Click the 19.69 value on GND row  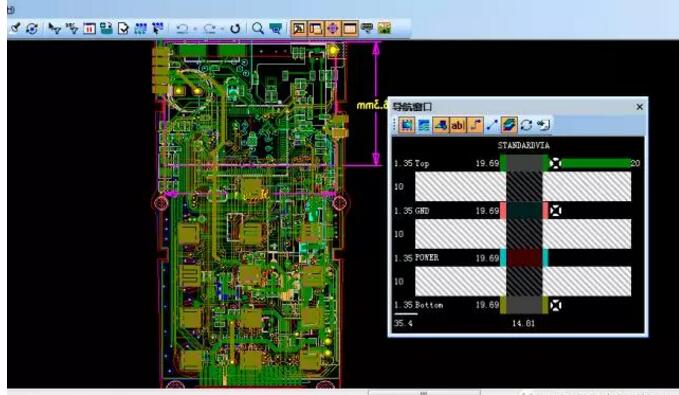[x=487, y=211]
